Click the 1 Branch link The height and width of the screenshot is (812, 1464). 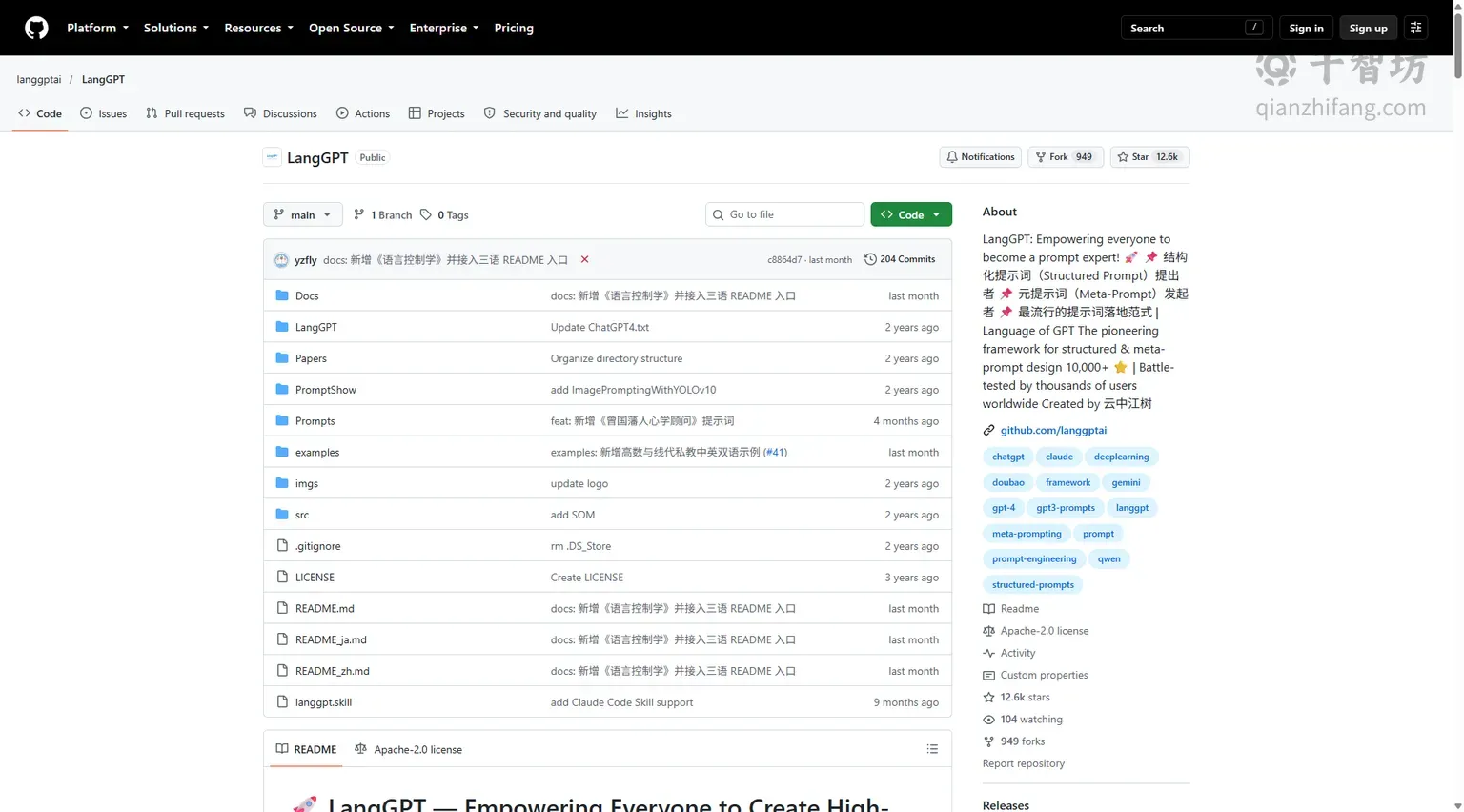(382, 214)
